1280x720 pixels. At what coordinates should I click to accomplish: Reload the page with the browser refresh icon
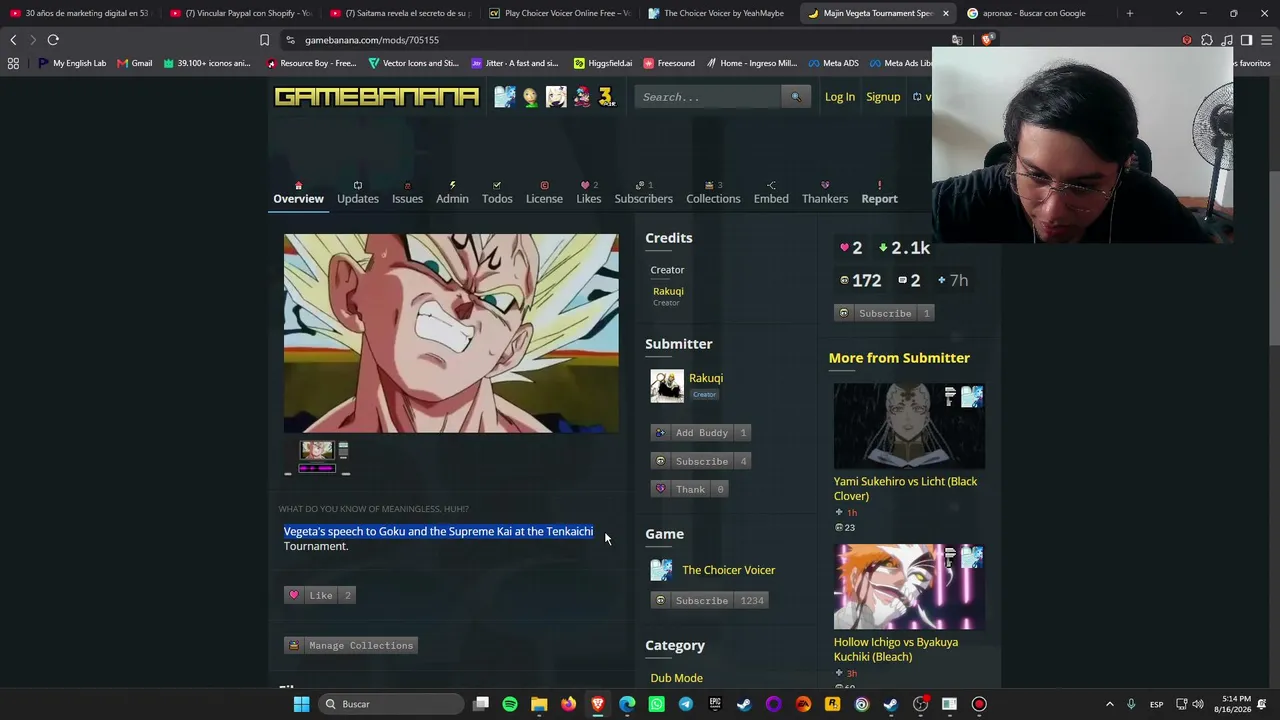click(53, 40)
